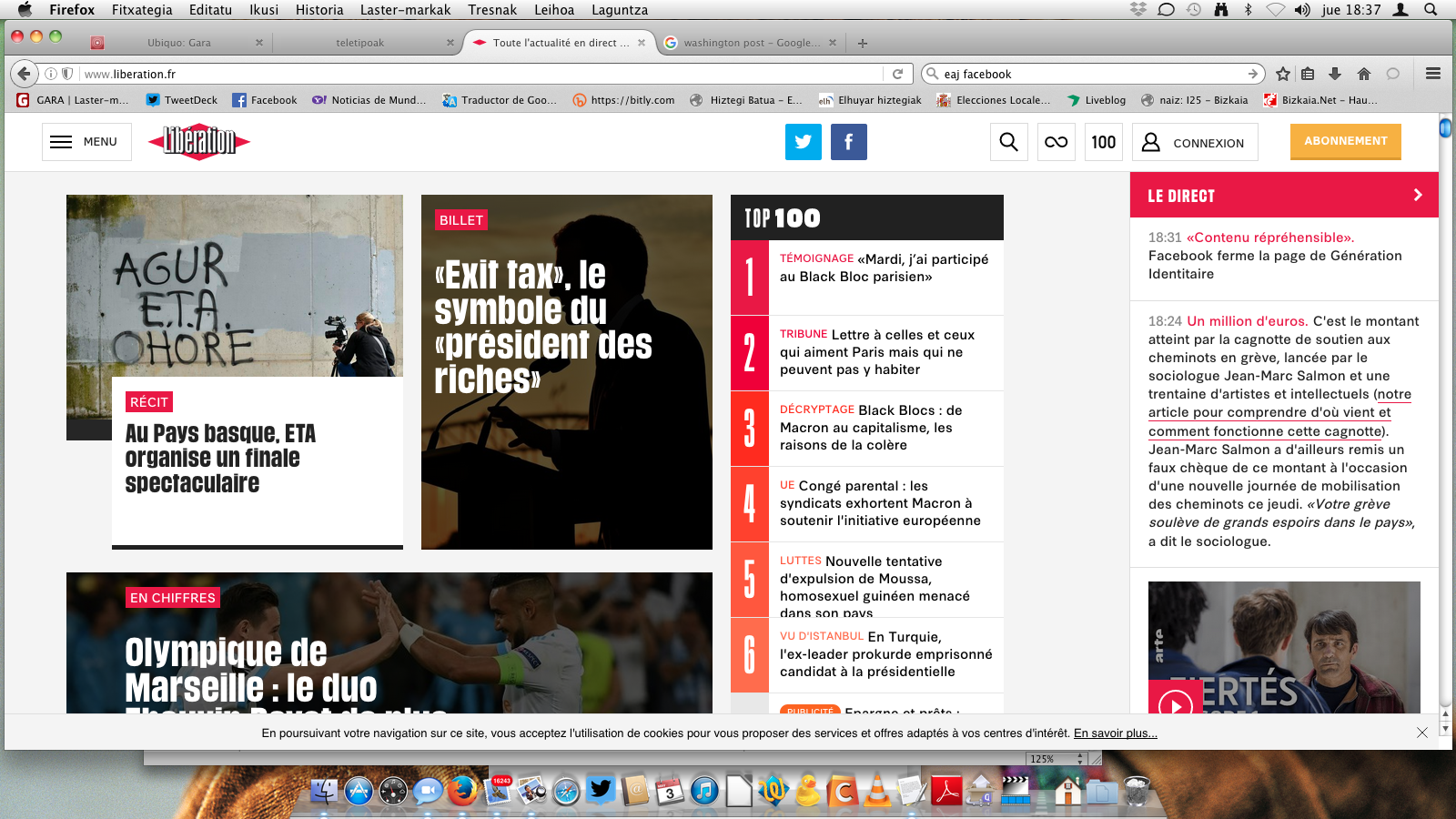
Task: Play the arte video thumbnail
Action: 1176,703
